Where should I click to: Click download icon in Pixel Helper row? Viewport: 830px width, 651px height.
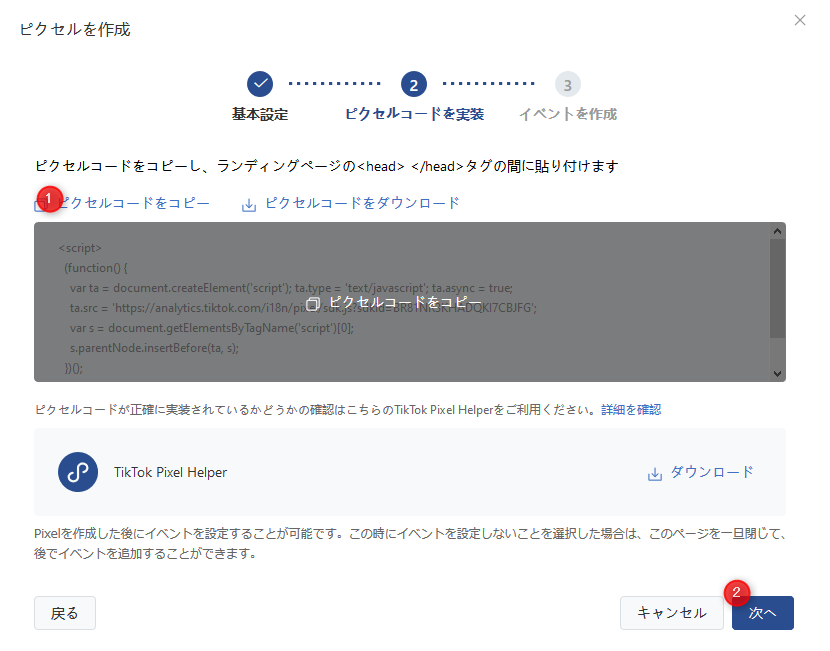pos(655,473)
